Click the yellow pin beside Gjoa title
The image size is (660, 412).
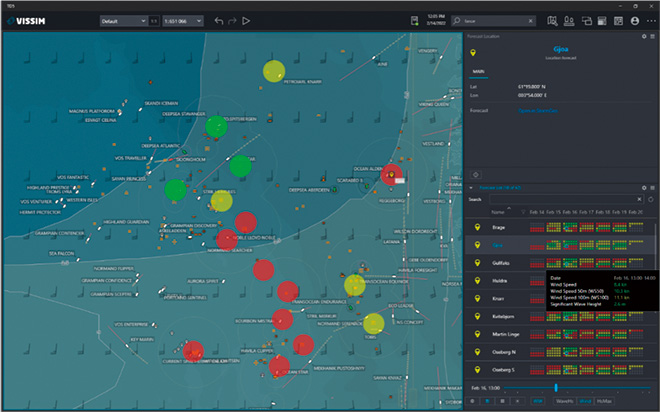click(x=473, y=53)
